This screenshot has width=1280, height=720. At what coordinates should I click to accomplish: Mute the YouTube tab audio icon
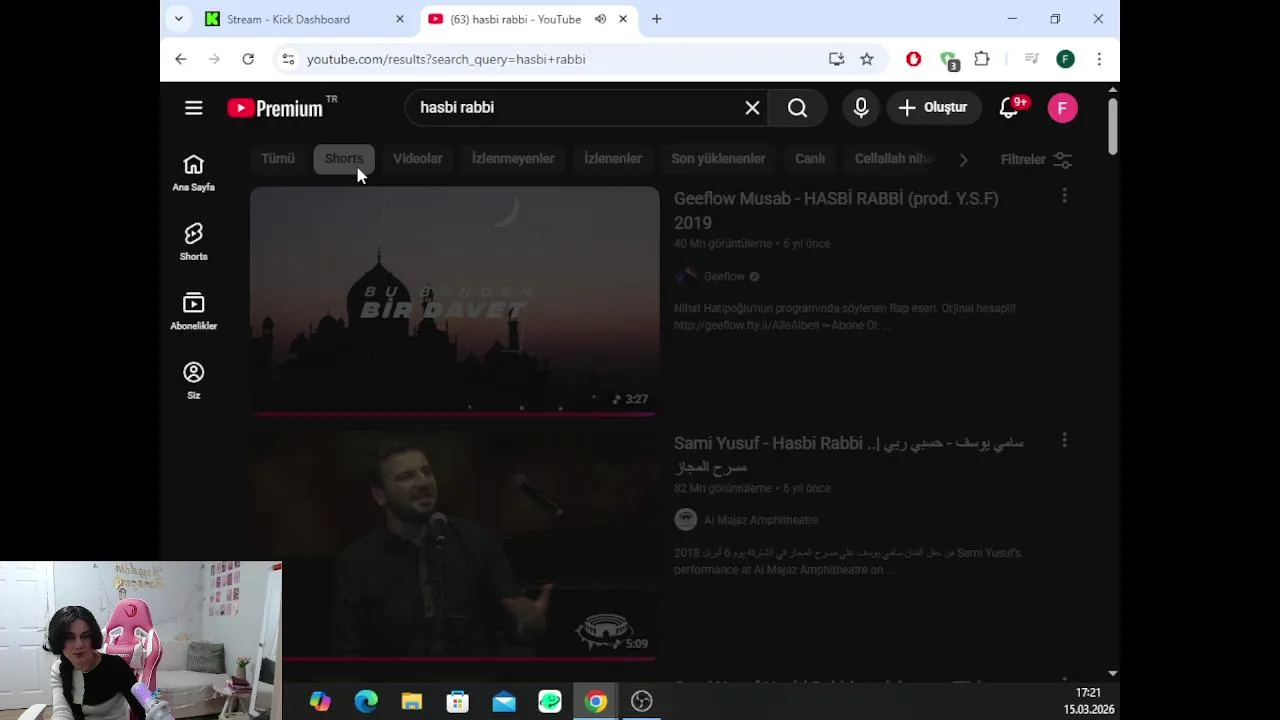(600, 19)
